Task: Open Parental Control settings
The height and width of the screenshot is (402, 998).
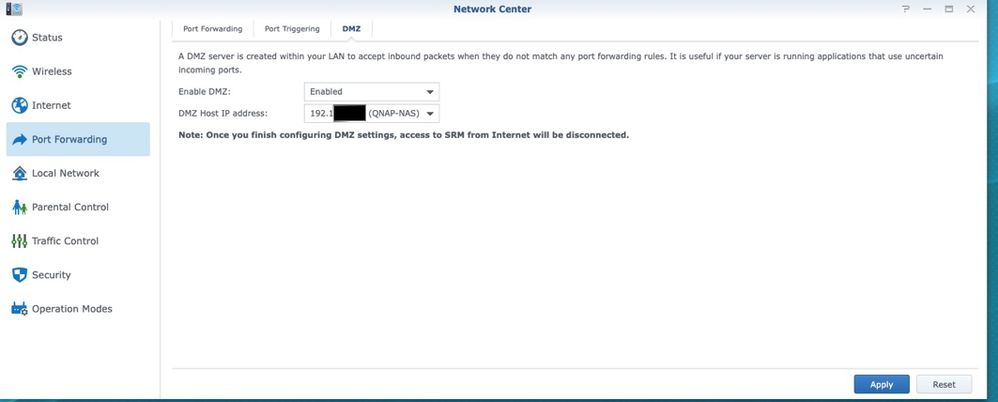Action: point(78,207)
